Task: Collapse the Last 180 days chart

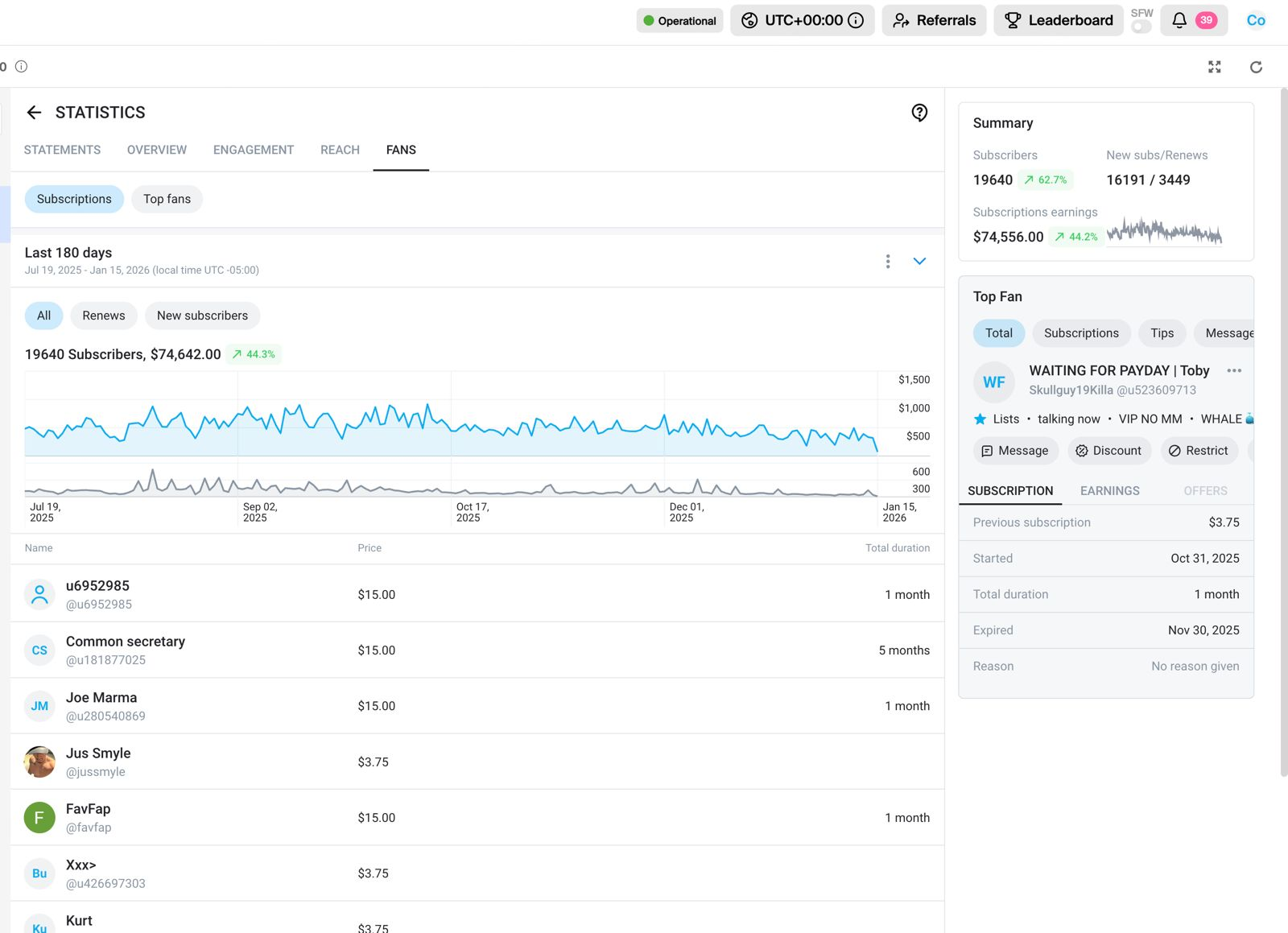Action: click(x=919, y=261)
